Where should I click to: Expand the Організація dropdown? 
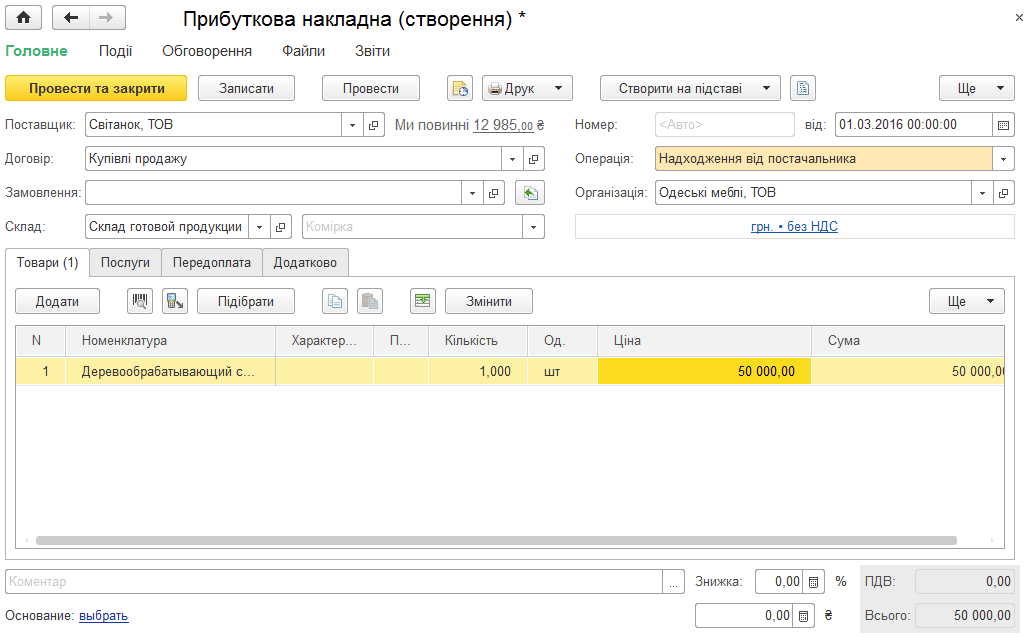click(982, 193)
